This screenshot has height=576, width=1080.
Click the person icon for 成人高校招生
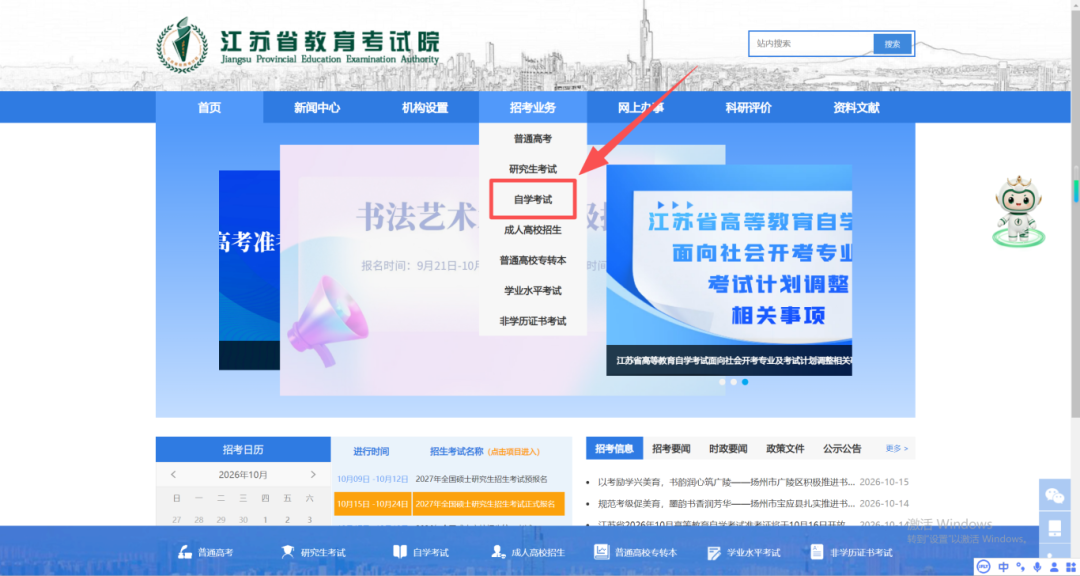point(499,552)
